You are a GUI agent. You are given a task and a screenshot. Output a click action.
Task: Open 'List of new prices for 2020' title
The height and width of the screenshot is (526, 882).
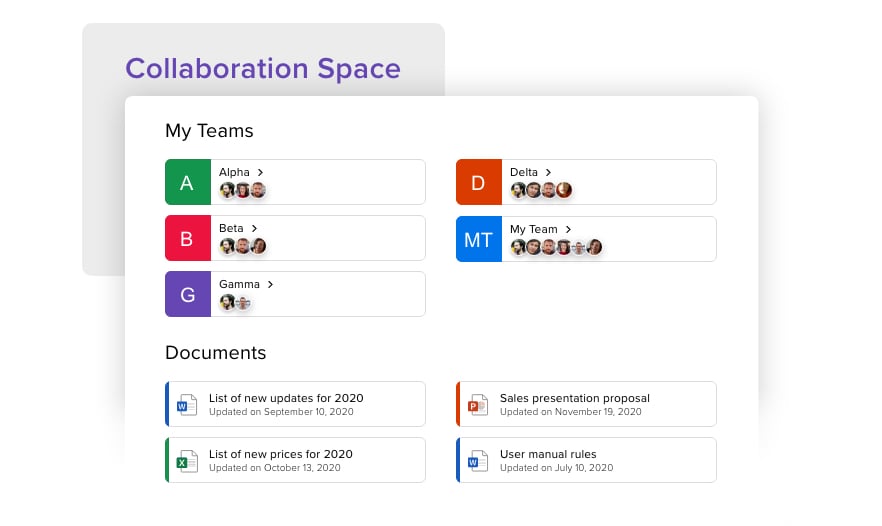281,454
